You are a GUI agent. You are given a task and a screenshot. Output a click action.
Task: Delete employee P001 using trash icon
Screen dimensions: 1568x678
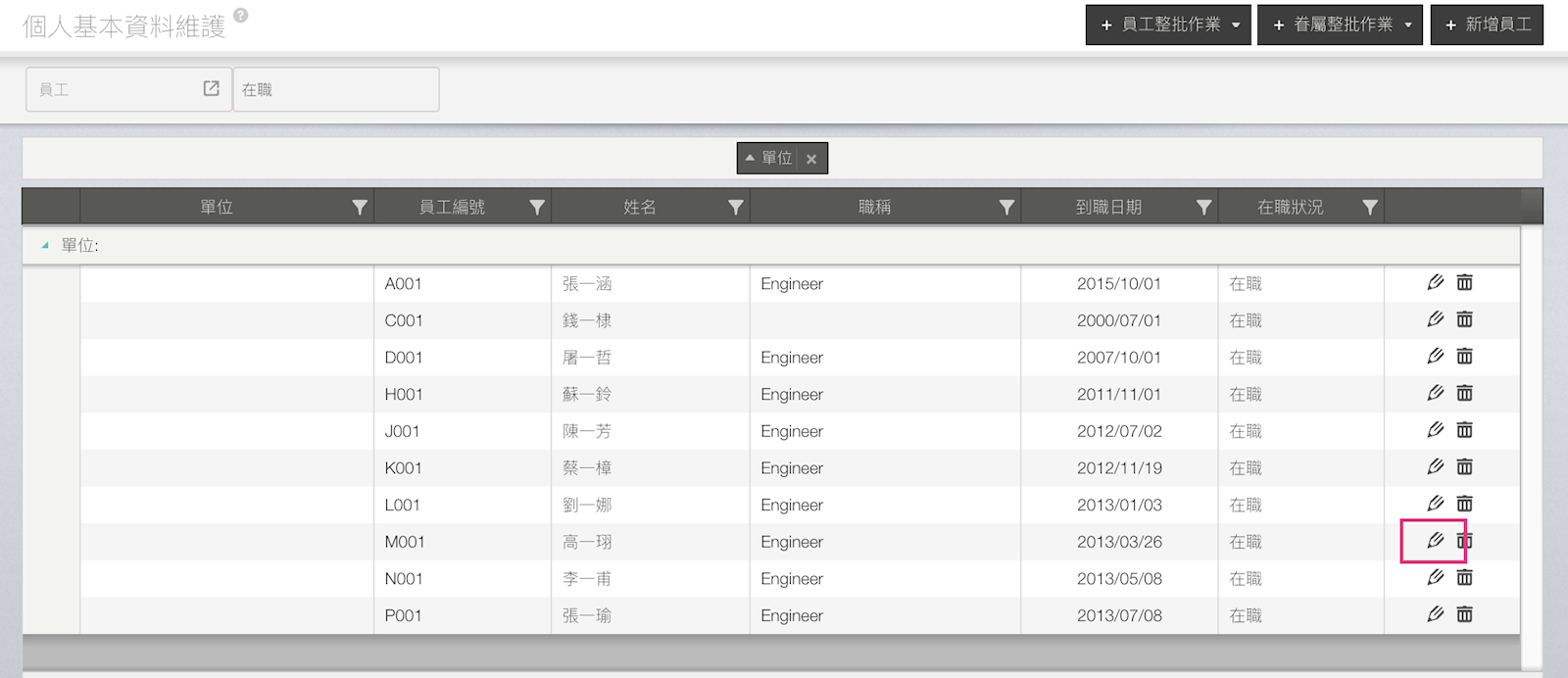point(1464,614)
